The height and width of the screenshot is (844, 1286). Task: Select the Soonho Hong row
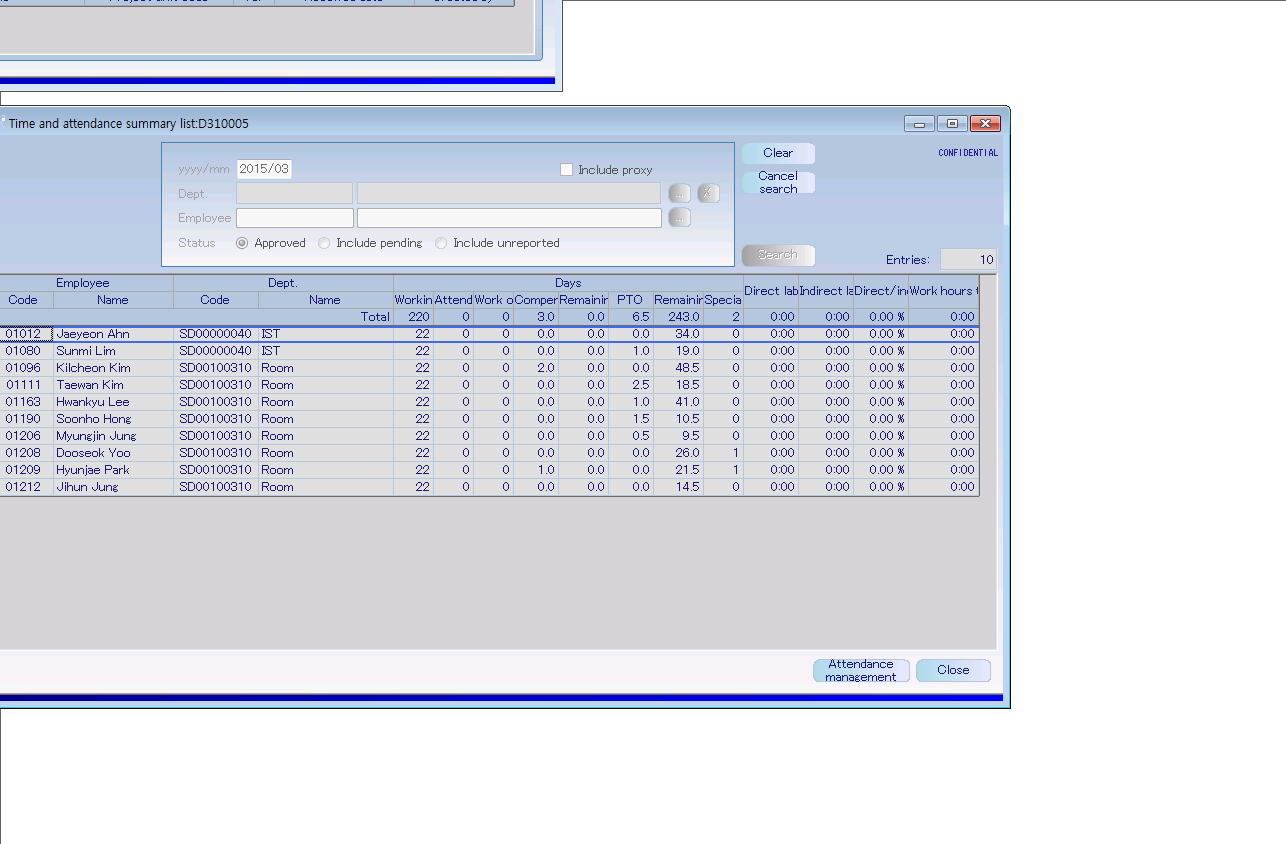click(x=489, y=419)
